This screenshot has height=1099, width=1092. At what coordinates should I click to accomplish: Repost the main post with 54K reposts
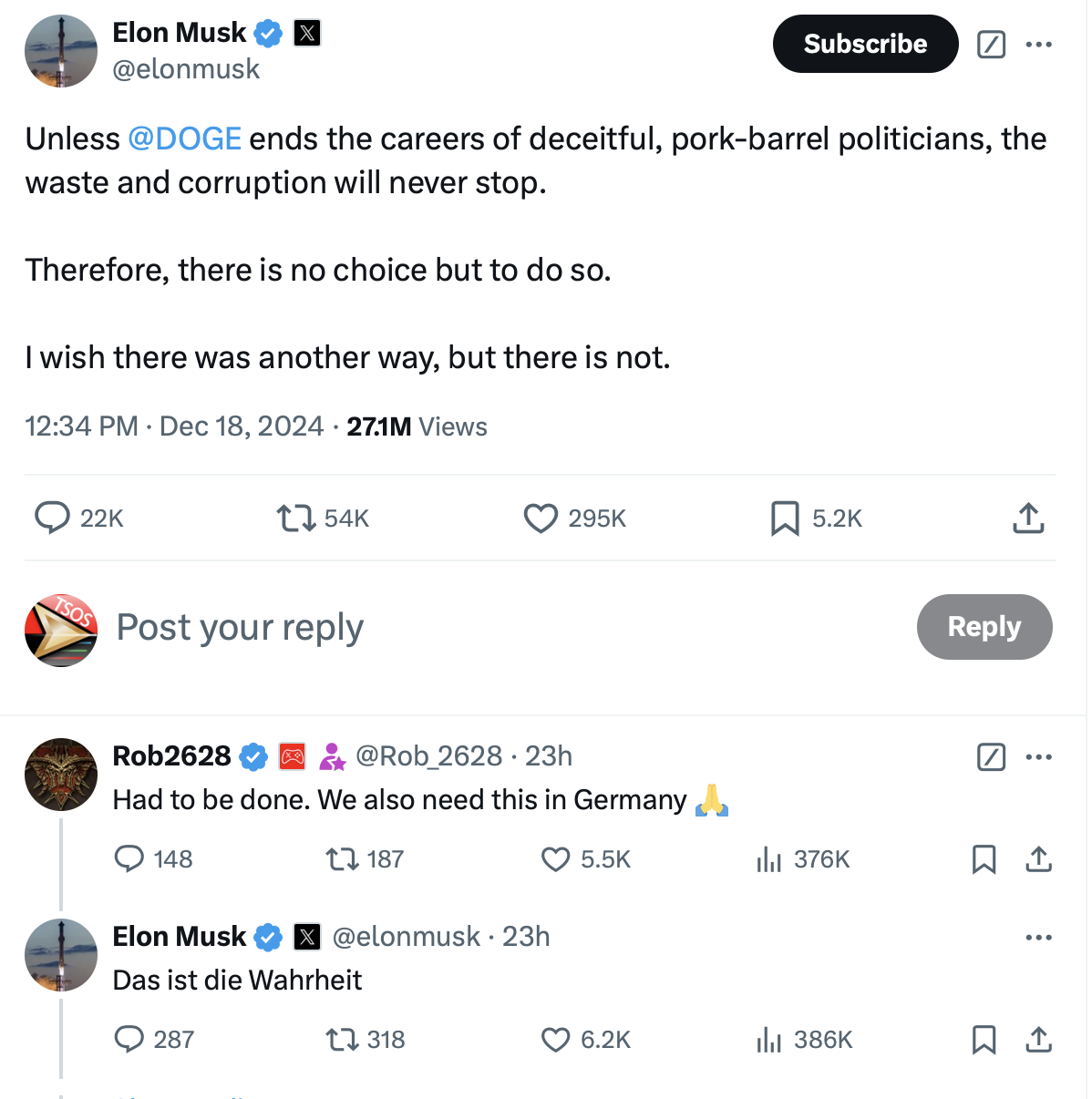pyautogui.click(x=295, y=519)
